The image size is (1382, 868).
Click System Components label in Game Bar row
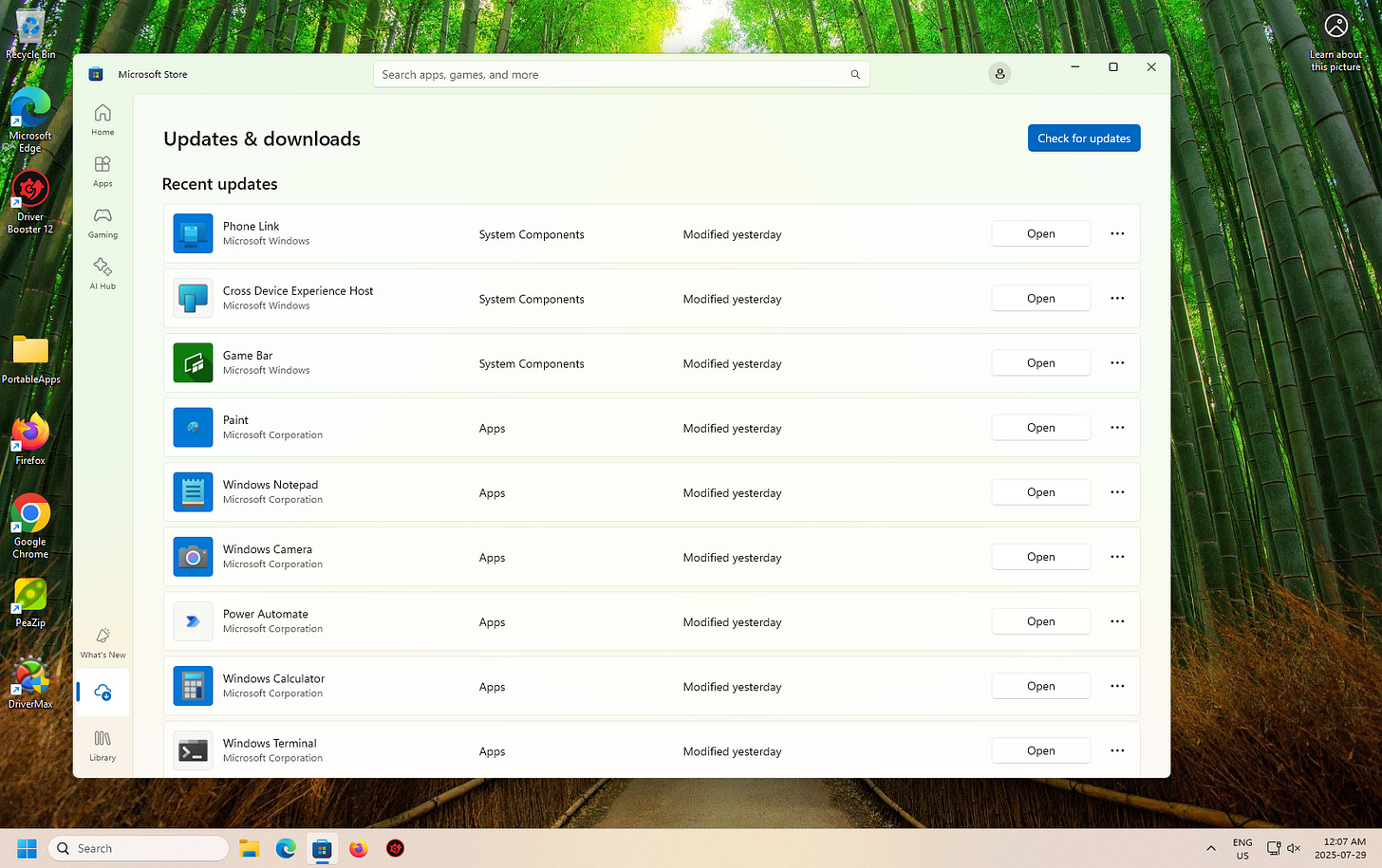[x=532, y=363]
